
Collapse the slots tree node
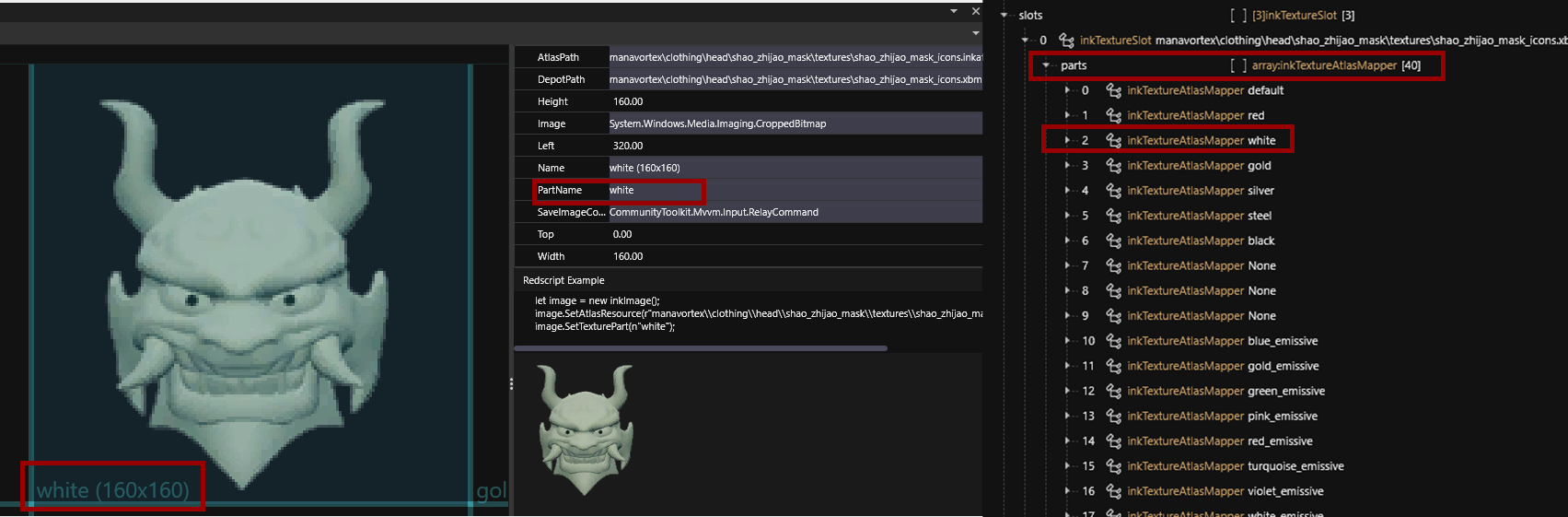pos(1005,16)
